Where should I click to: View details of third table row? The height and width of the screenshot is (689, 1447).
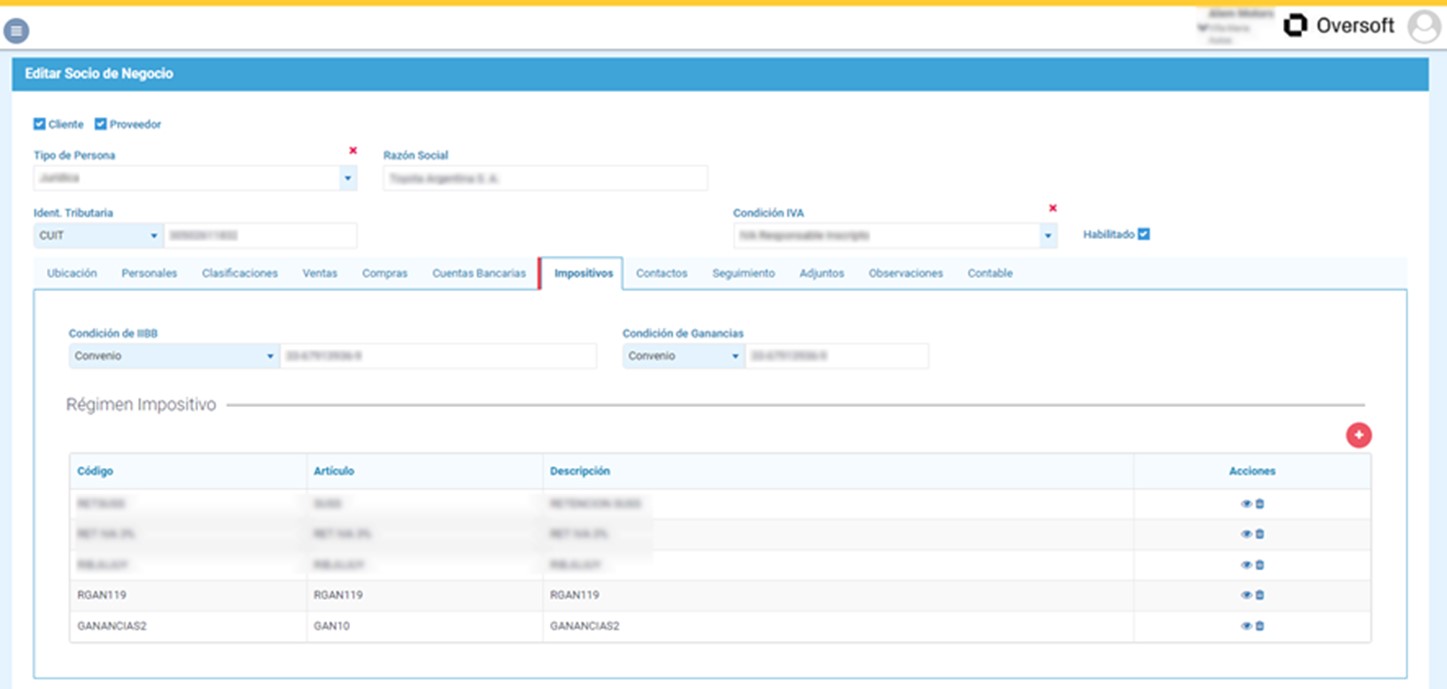(1246, 565)
